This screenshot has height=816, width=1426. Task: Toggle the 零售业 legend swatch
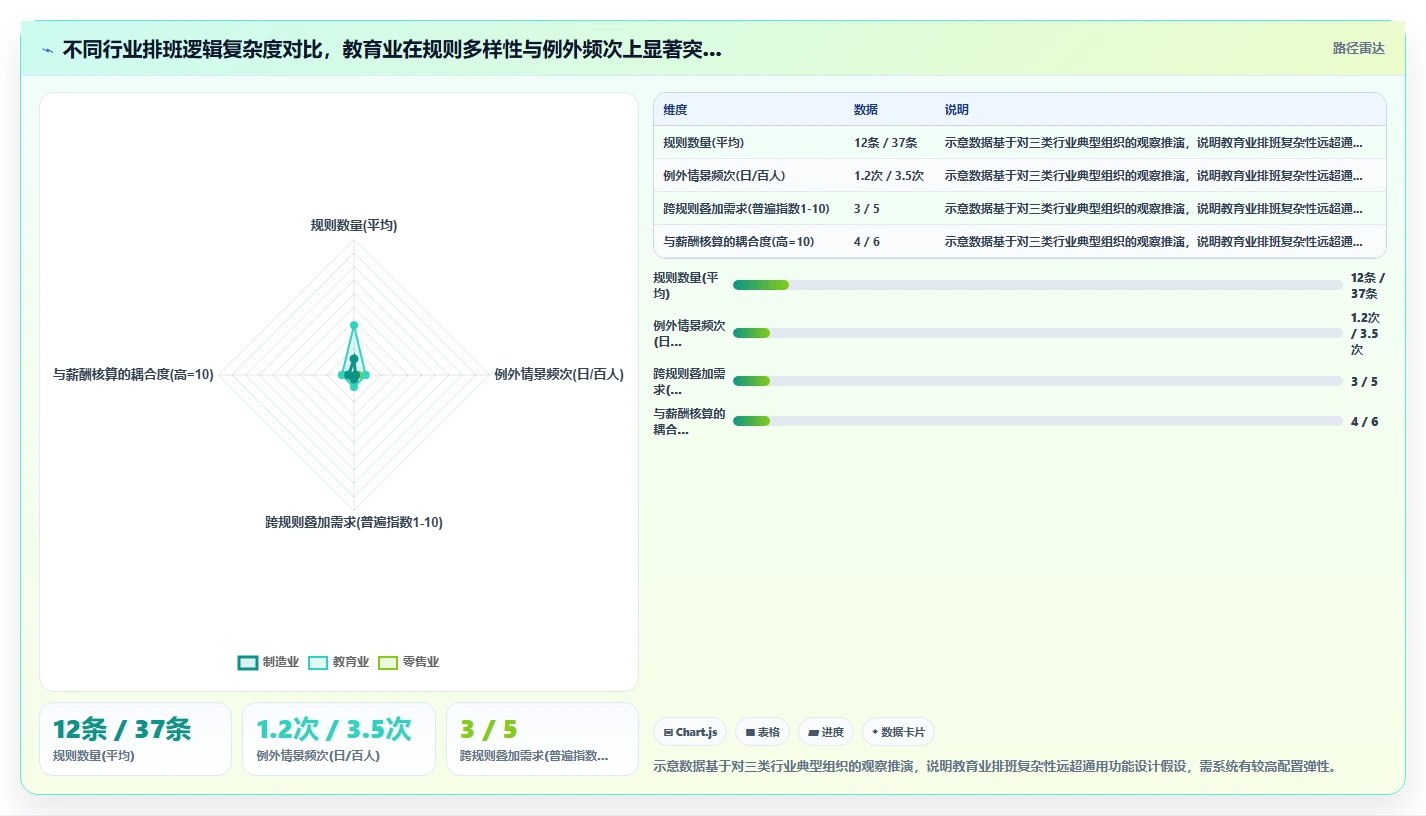coord(388,662)
